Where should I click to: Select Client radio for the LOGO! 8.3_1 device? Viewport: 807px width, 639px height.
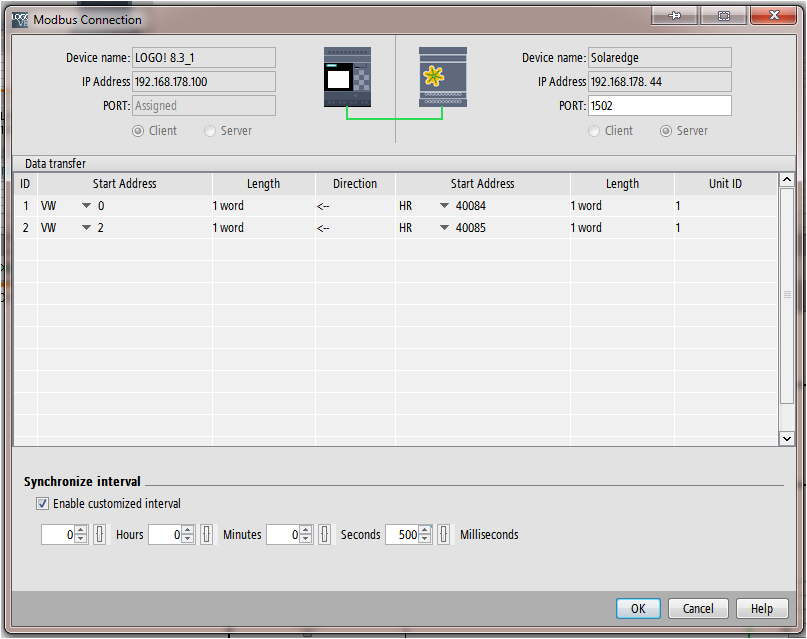click(138, 131)
